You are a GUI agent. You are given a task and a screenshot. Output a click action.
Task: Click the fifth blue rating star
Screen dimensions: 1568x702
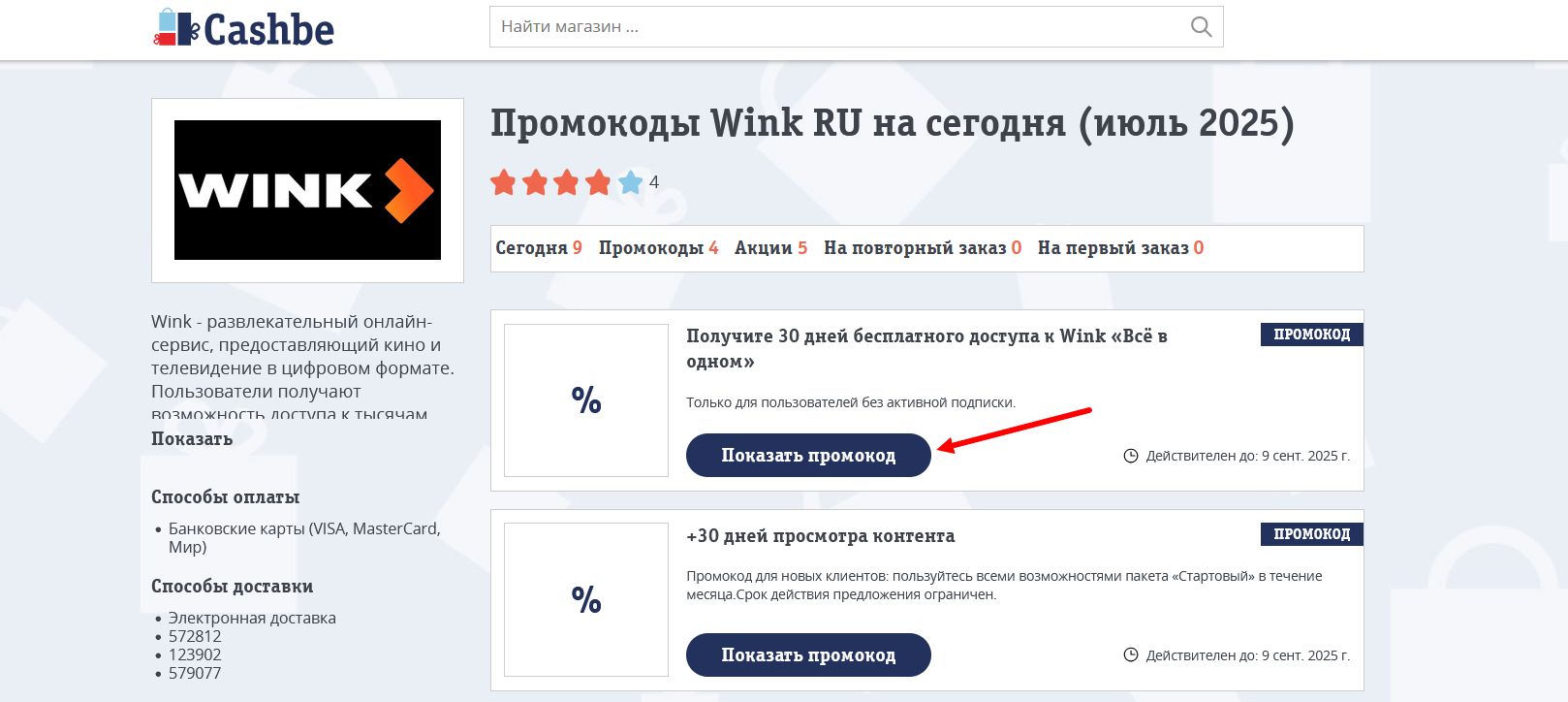tap(631, 181)
